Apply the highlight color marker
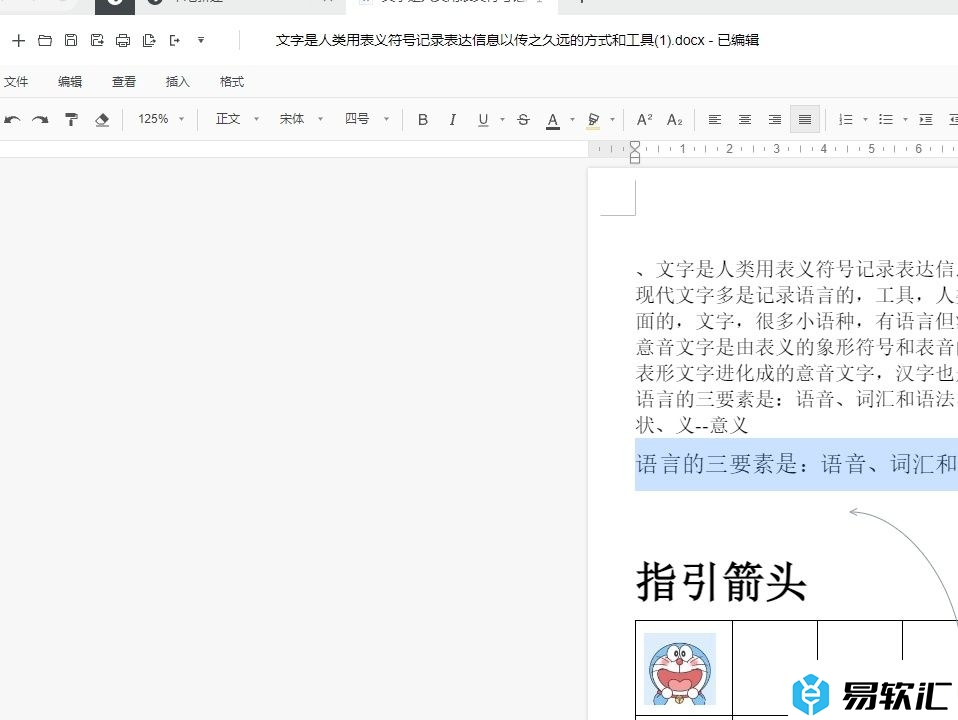958x720 pixels. pyautogui.click(x=593, y=120)
